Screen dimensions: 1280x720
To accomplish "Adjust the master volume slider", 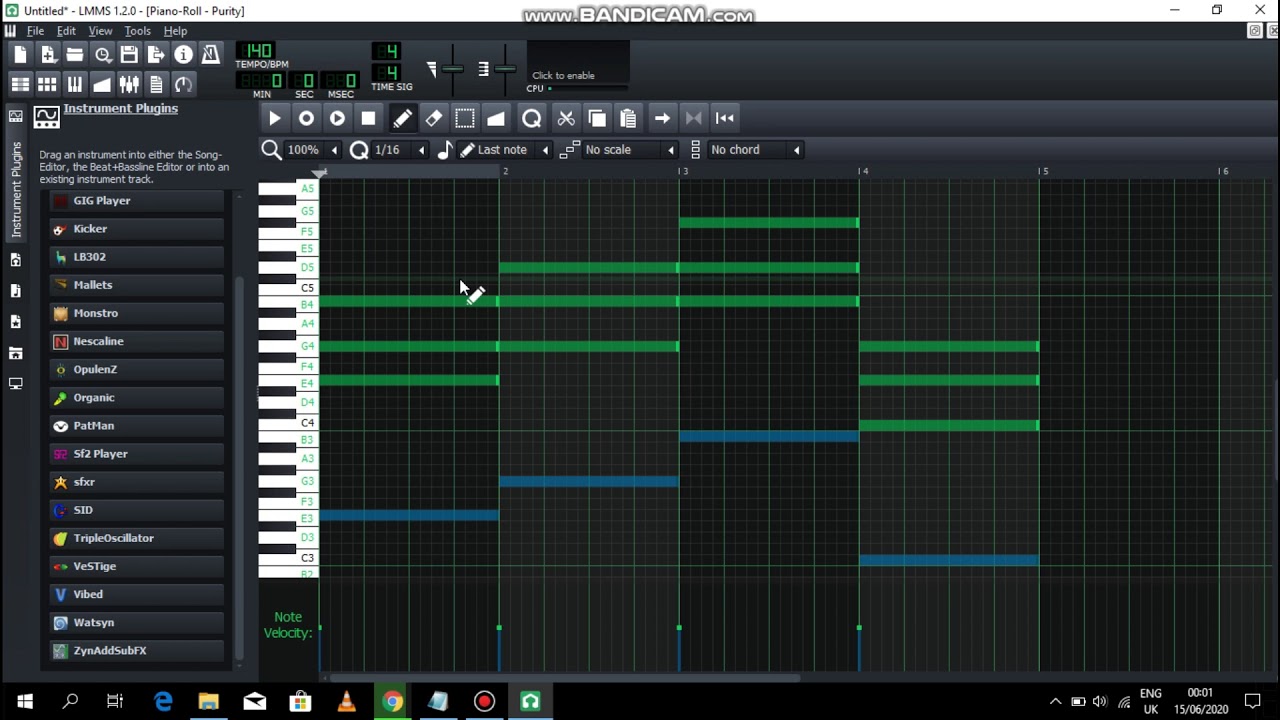I will coord(452,68).
